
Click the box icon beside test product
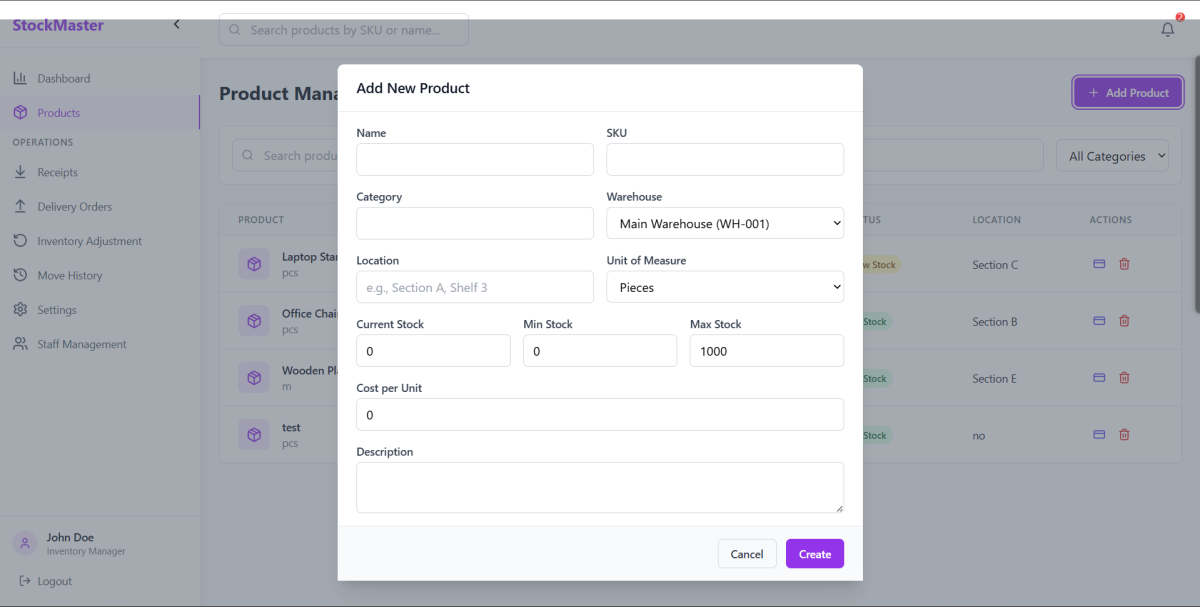tap(254, 435)
